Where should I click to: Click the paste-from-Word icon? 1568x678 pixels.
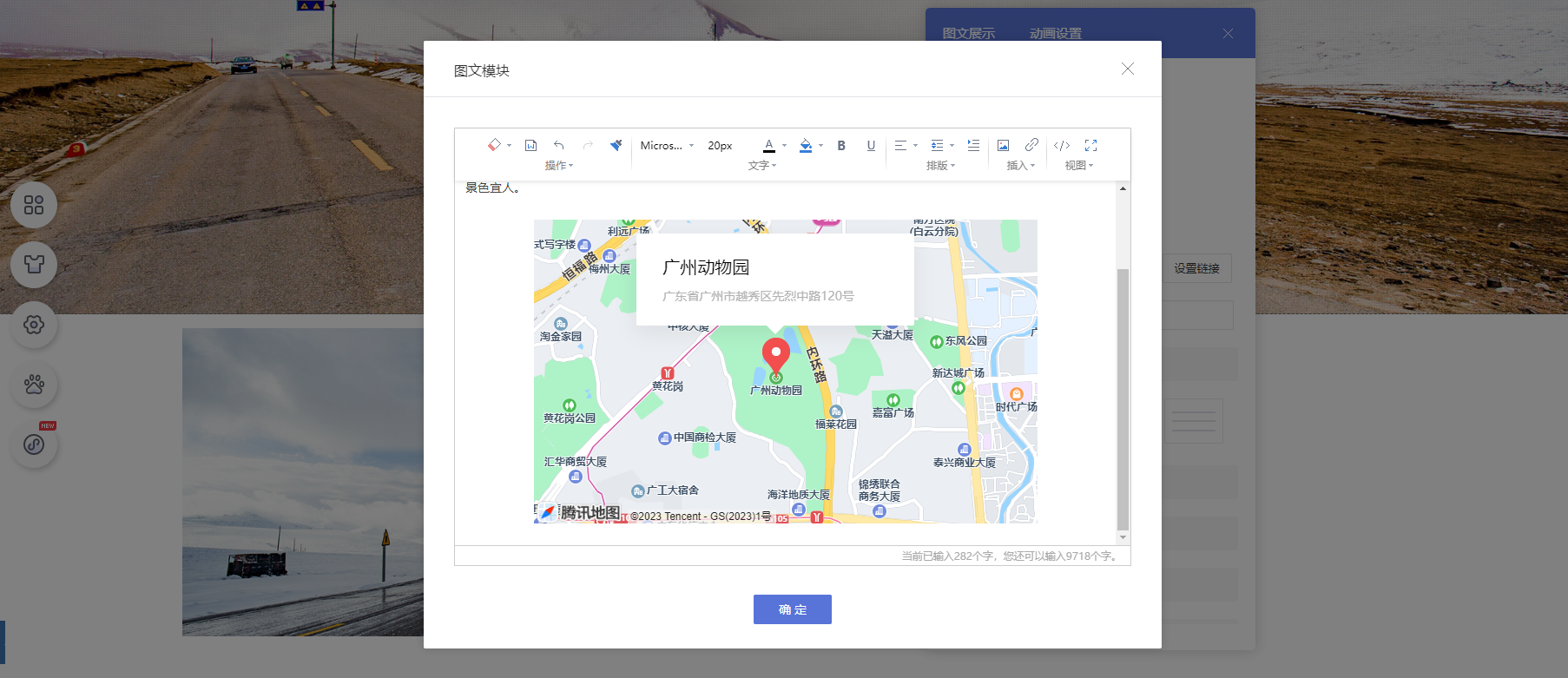[531, 145]
